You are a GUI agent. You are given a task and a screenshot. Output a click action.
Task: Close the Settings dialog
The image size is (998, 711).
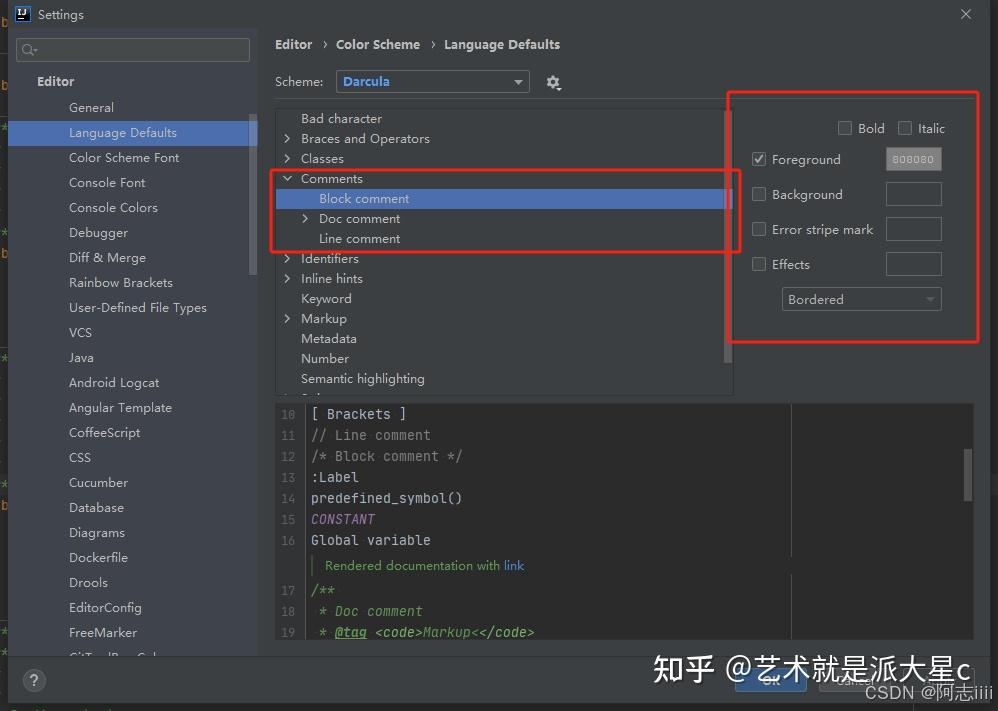(x=966, y=14)
